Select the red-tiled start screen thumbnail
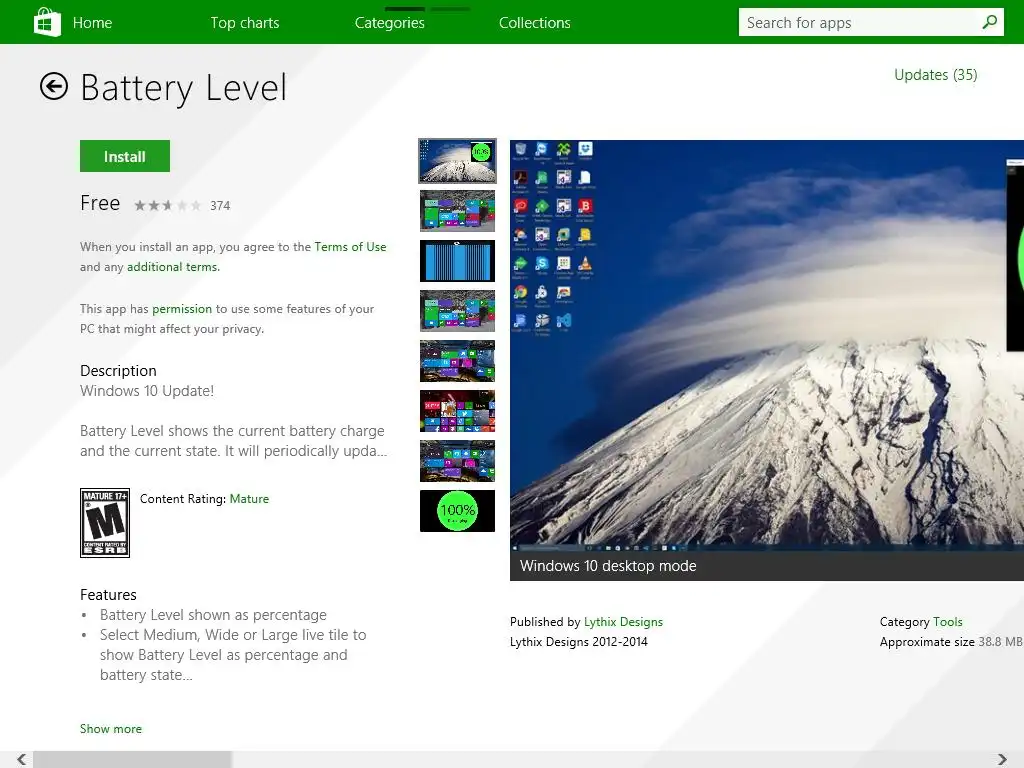The width and height of the screenshot is (1024, 768). (x=457, y=411)
